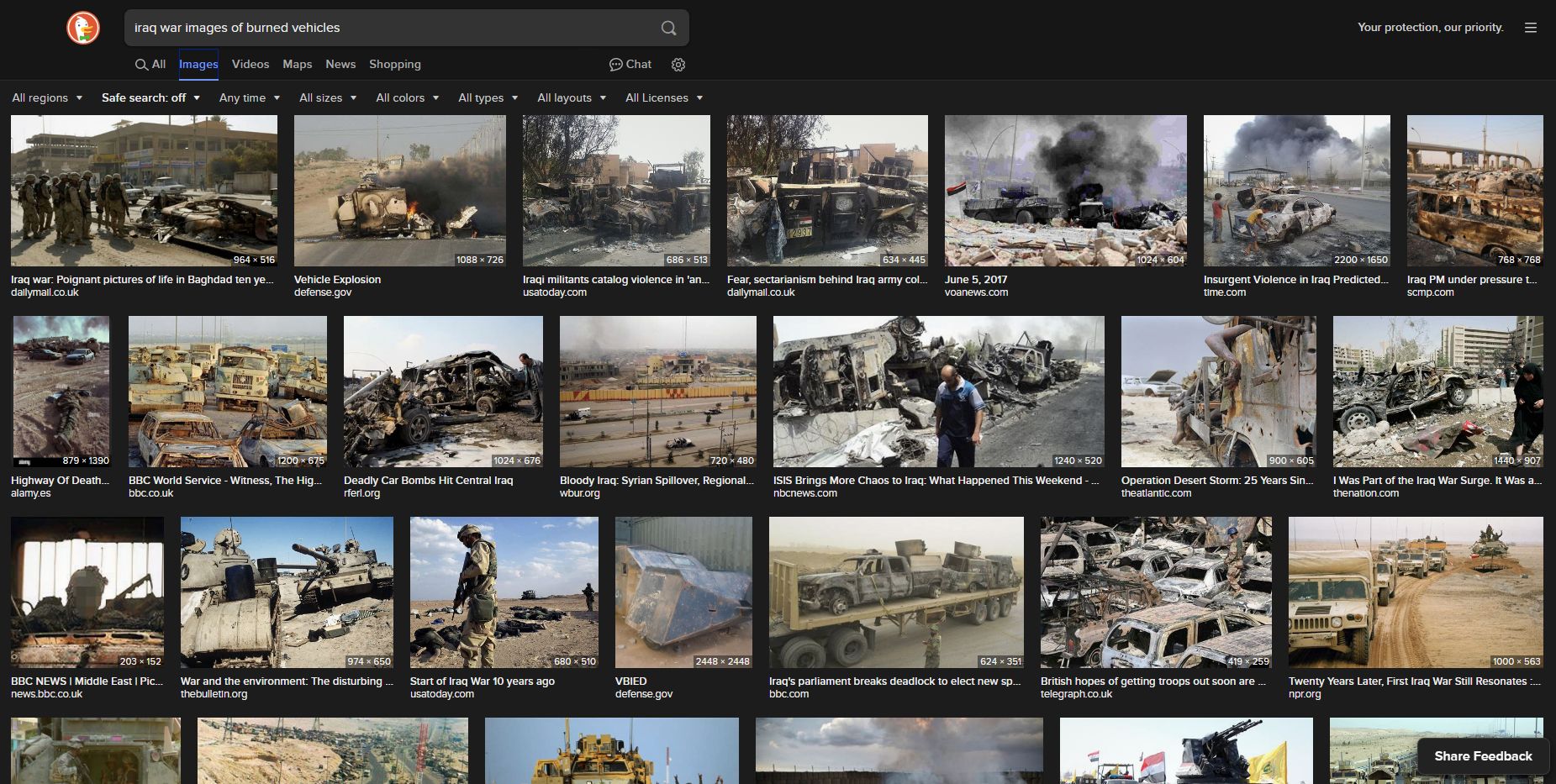This screenshot has height=784, width=1556.
Task: Open ISIS Brings More Chaos to Iraq image
Action: (939, 392)
